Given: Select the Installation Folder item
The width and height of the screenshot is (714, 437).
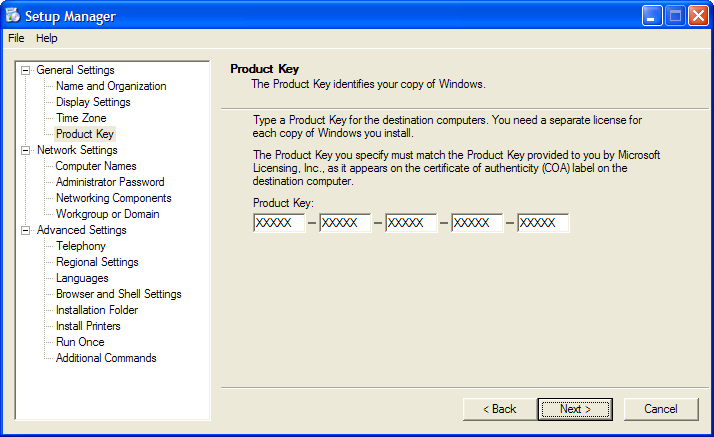Looking at the screenshot, I should pyautogui.click(x=97, y=310).
